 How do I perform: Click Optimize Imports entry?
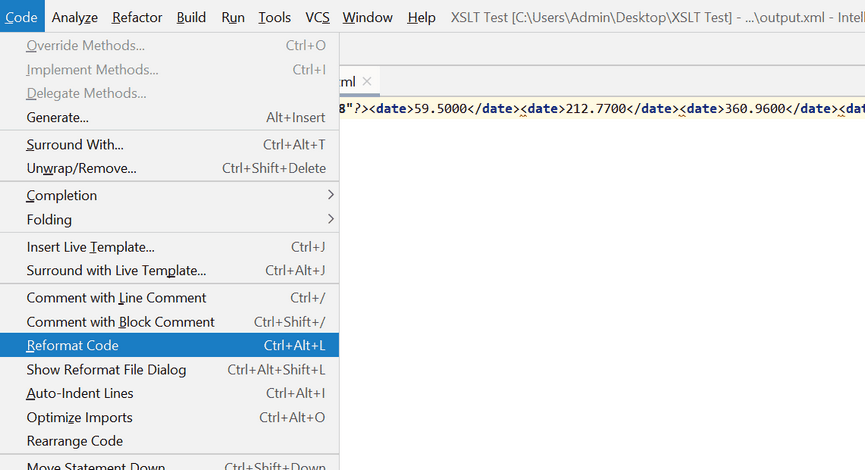pos(170,417)
